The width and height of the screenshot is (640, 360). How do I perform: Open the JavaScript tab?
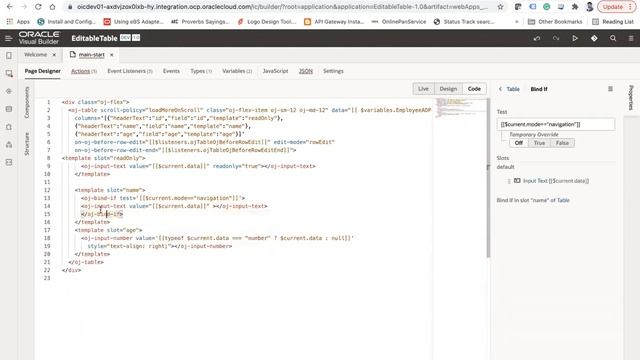click(275, 71)
